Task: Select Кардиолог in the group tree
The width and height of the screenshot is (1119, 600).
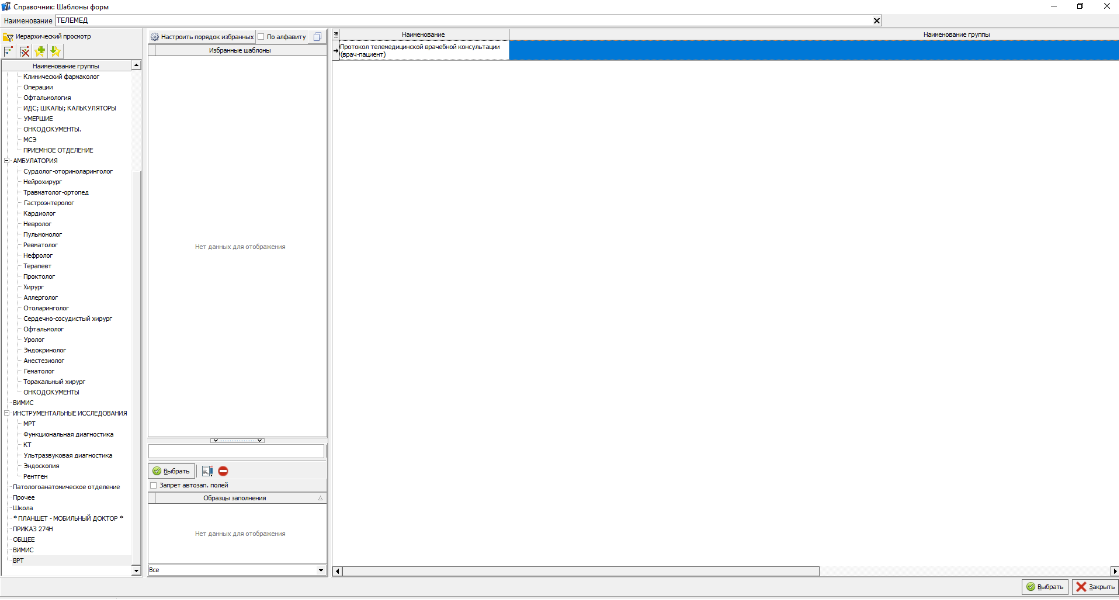Action: [40, 213]
